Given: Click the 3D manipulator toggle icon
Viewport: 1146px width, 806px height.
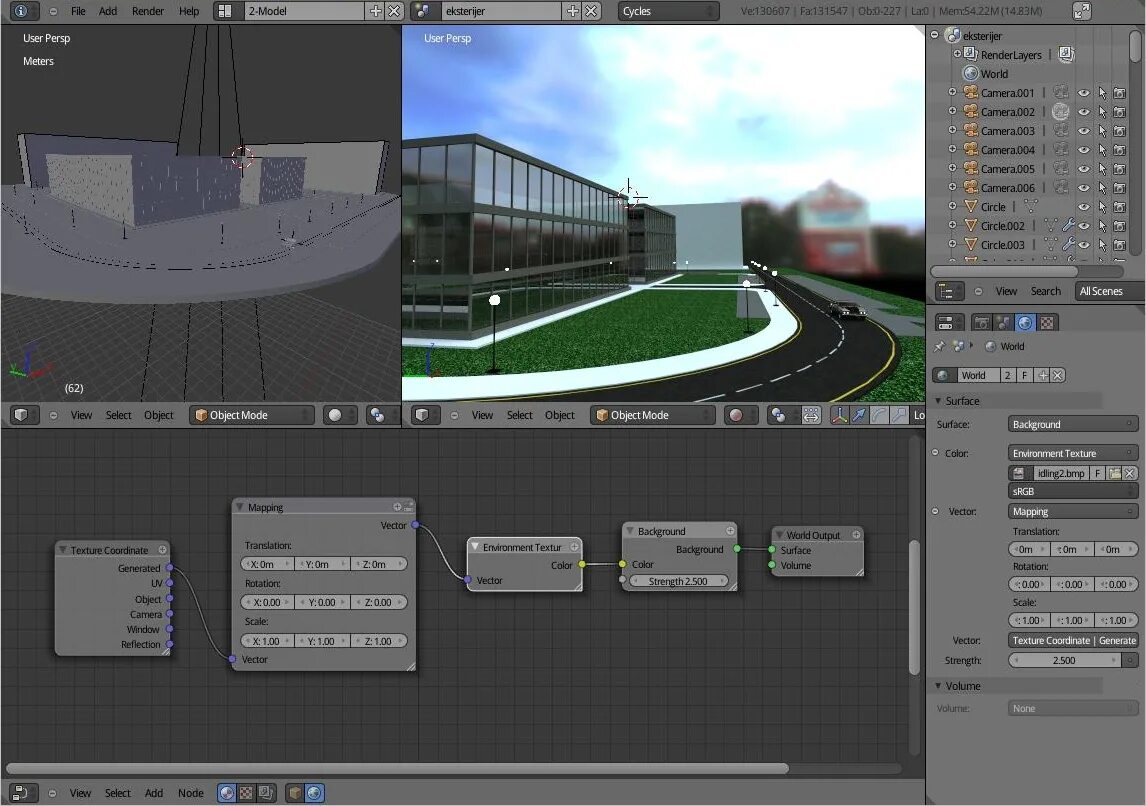Looking at the screenshot, I should click(x=839, y=415).
